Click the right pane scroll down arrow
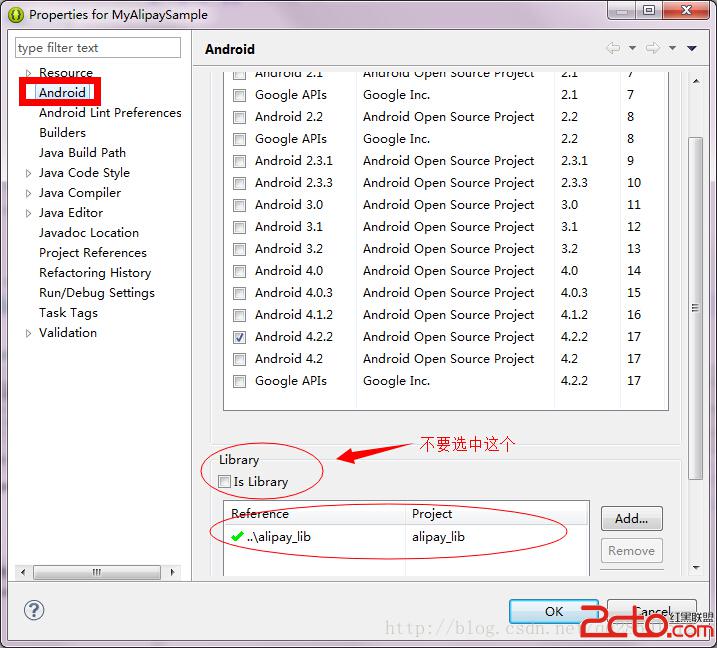Viewport: 717px width, 648px height. pyautogui.click(x=696, y=568)
